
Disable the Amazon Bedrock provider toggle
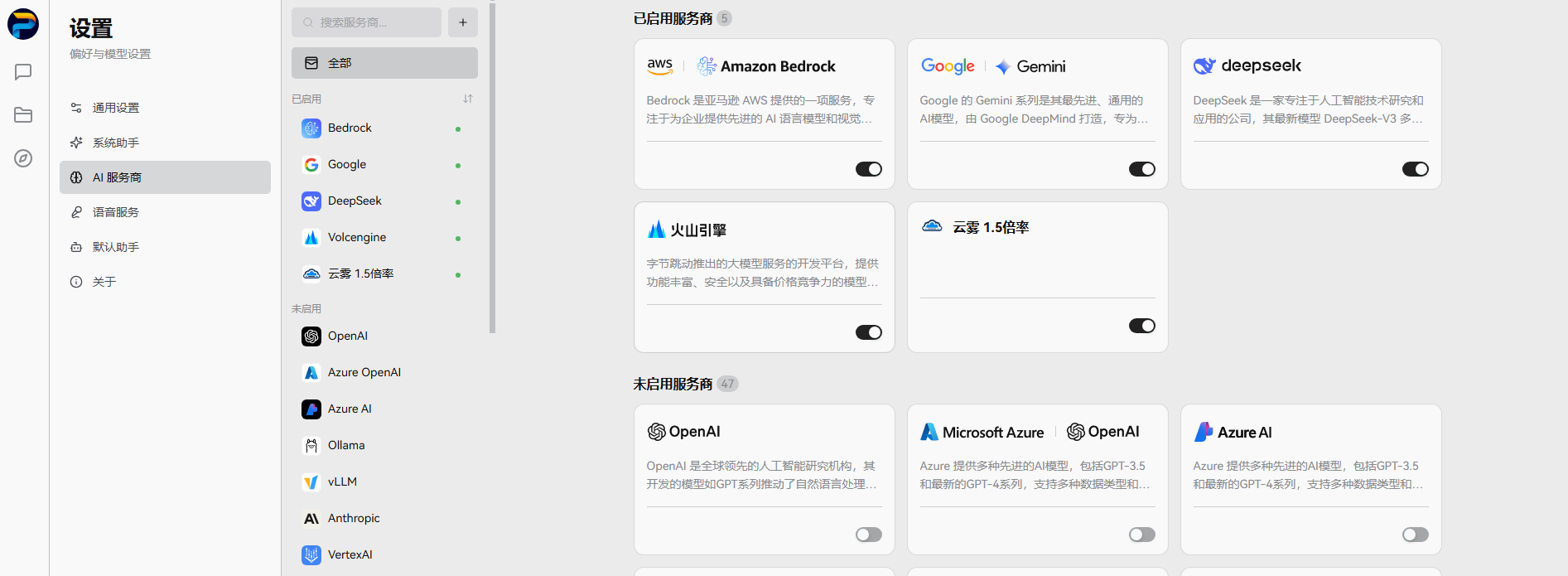coord(868,168)
